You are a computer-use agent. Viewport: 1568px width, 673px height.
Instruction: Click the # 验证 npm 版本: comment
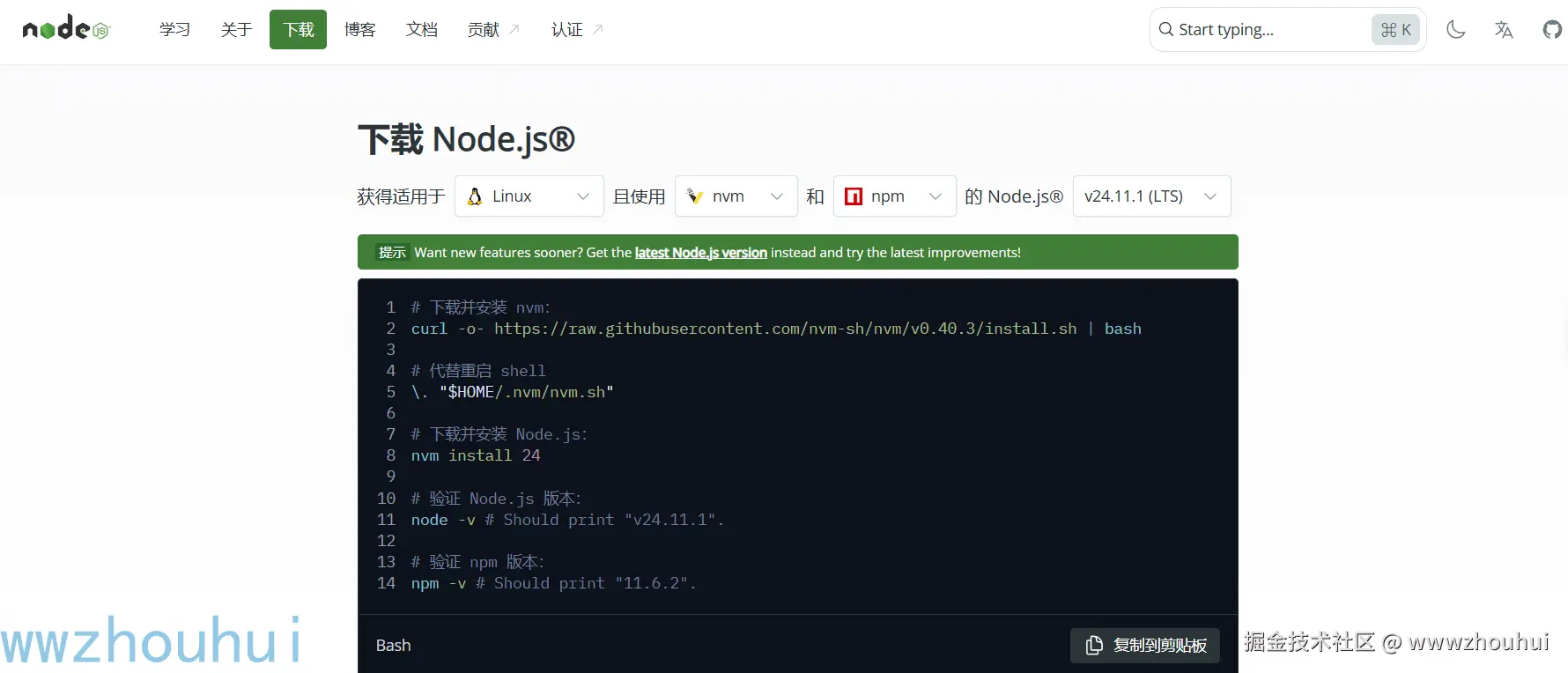[x=478, y=562]
